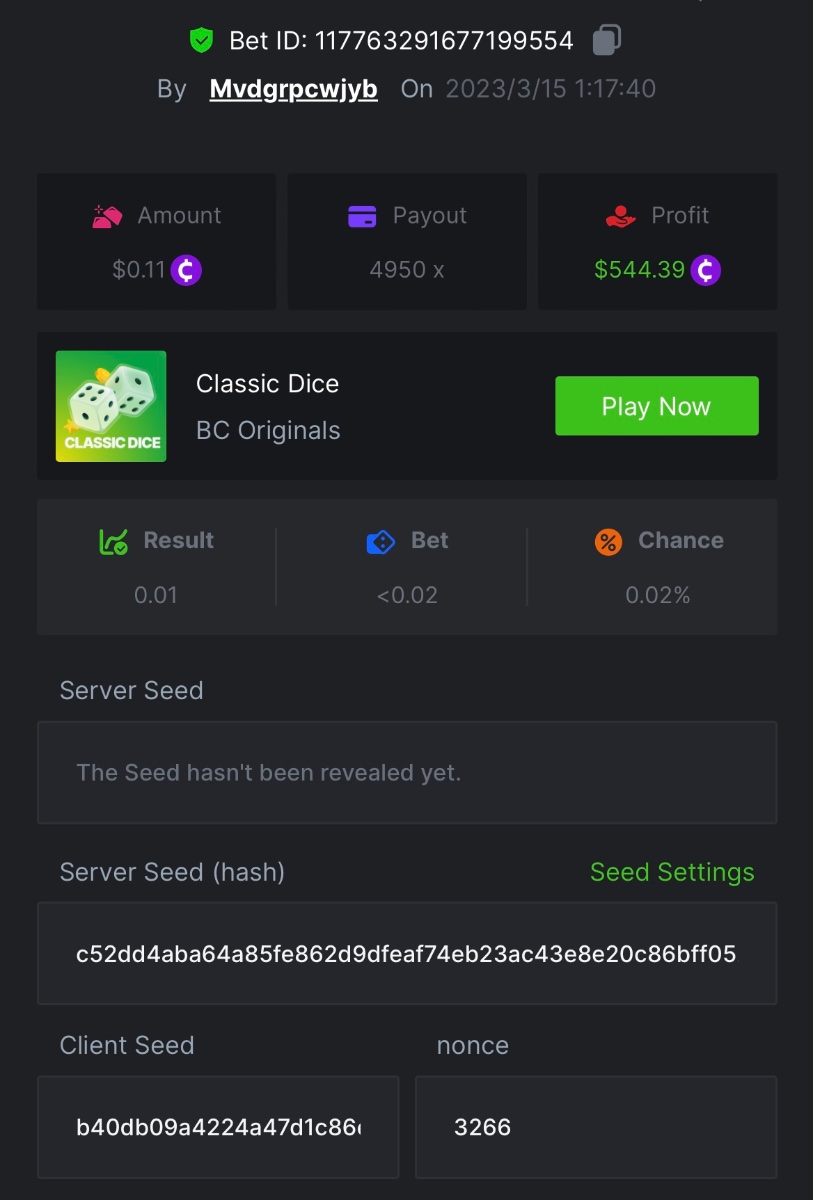Viewport: 813px width, 1200px height.
Task: Click the red Profit hand icon
Action: pyautogui.click(x=621, y=215)
